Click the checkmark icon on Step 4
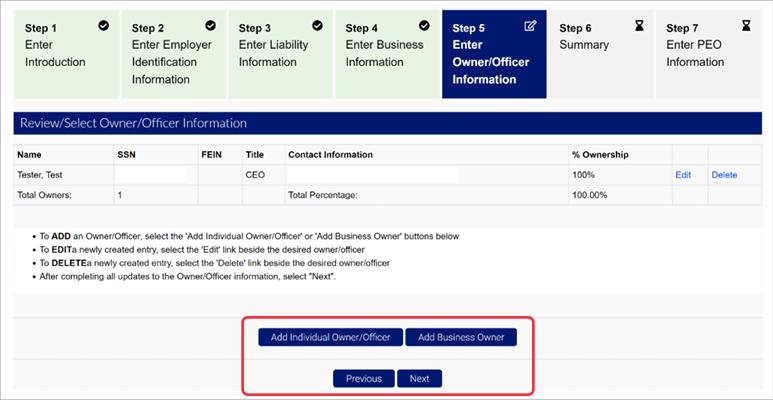This screenshot has width=773, height=400. (x=424, y=26)
